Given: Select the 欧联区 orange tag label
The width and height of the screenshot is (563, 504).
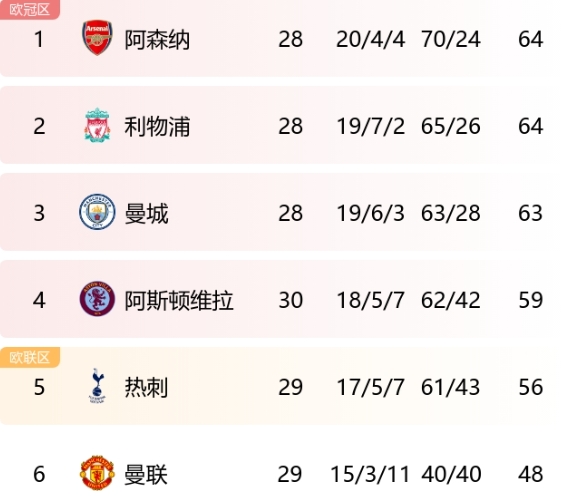Looking at the screenshot, I should pos(30,358).
